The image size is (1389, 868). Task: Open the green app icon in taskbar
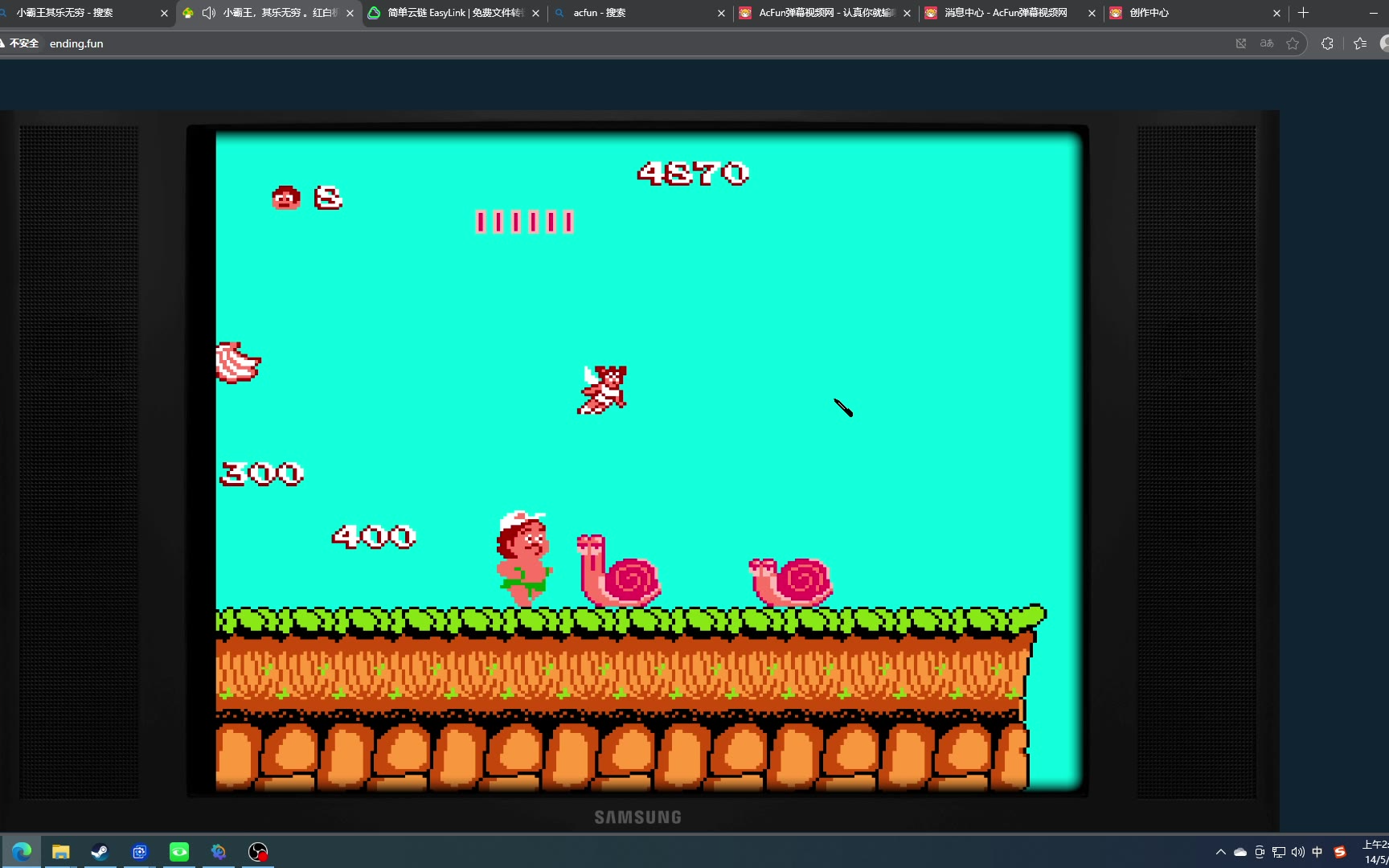[179, 851]
